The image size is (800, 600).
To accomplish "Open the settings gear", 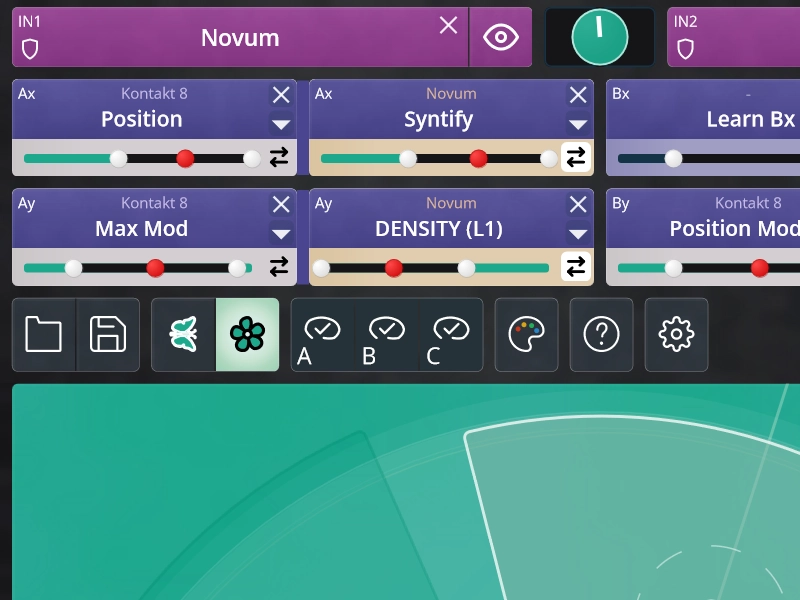I will pyautogui.click(x=677, y=335).
